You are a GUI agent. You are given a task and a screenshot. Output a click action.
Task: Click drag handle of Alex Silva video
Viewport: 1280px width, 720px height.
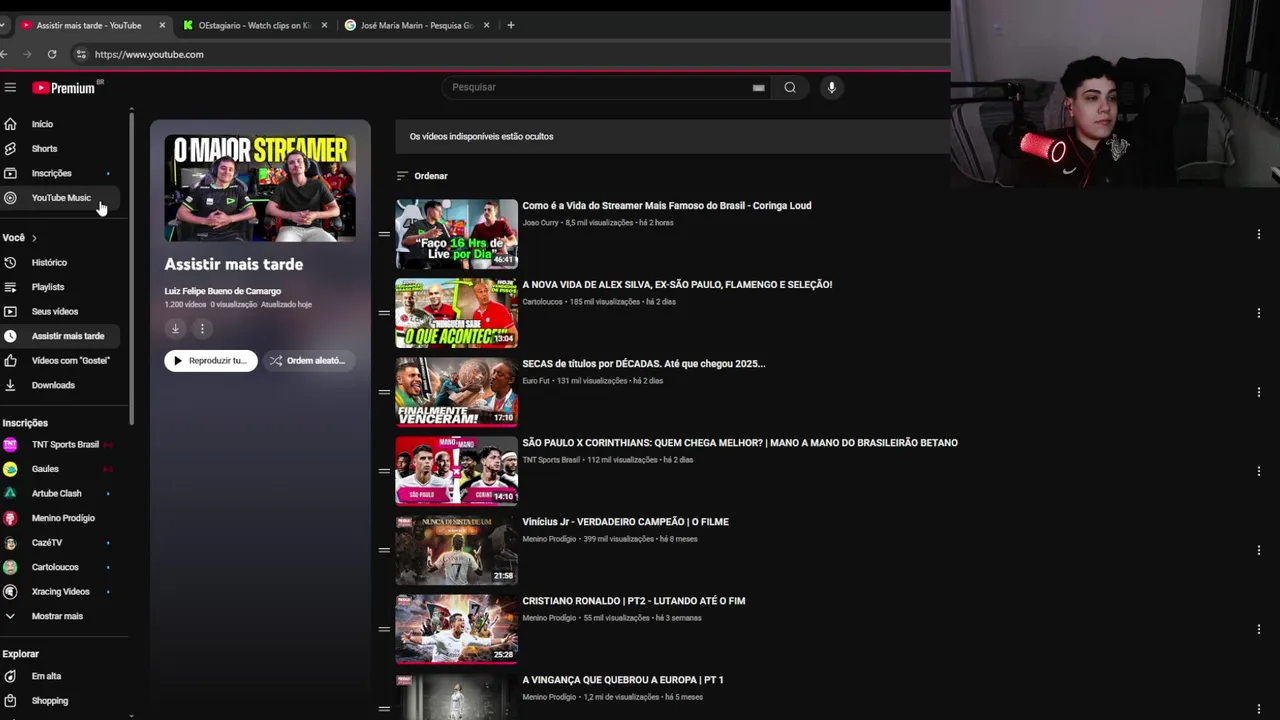(384, 313)
